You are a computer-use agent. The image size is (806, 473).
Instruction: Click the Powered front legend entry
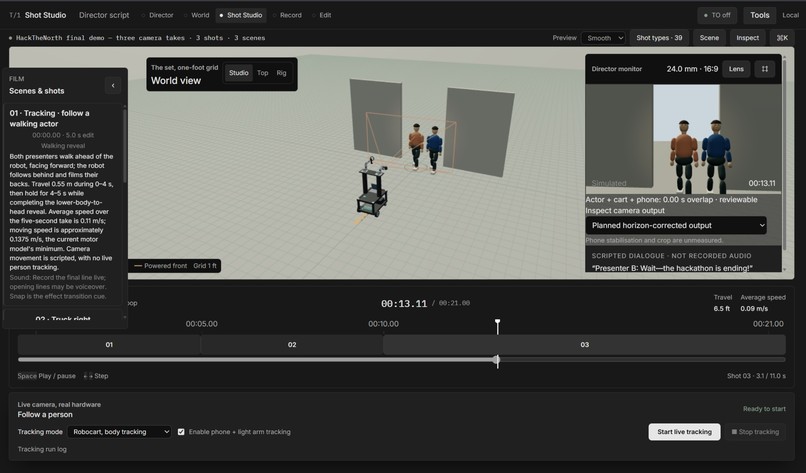[x=160, y=266]
